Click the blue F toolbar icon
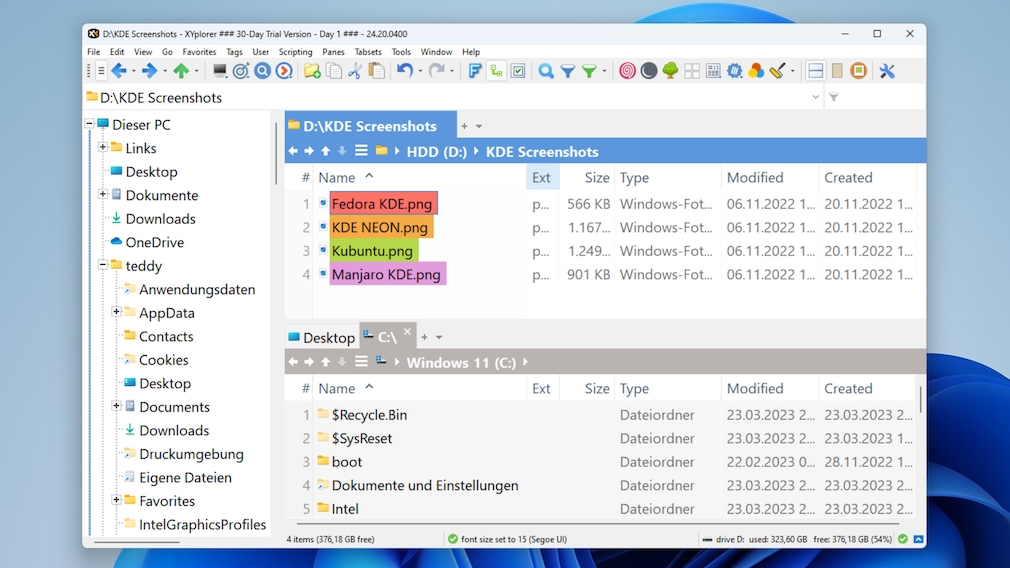The height and width of the screenshot is (568, 1010). pos(475,71)
